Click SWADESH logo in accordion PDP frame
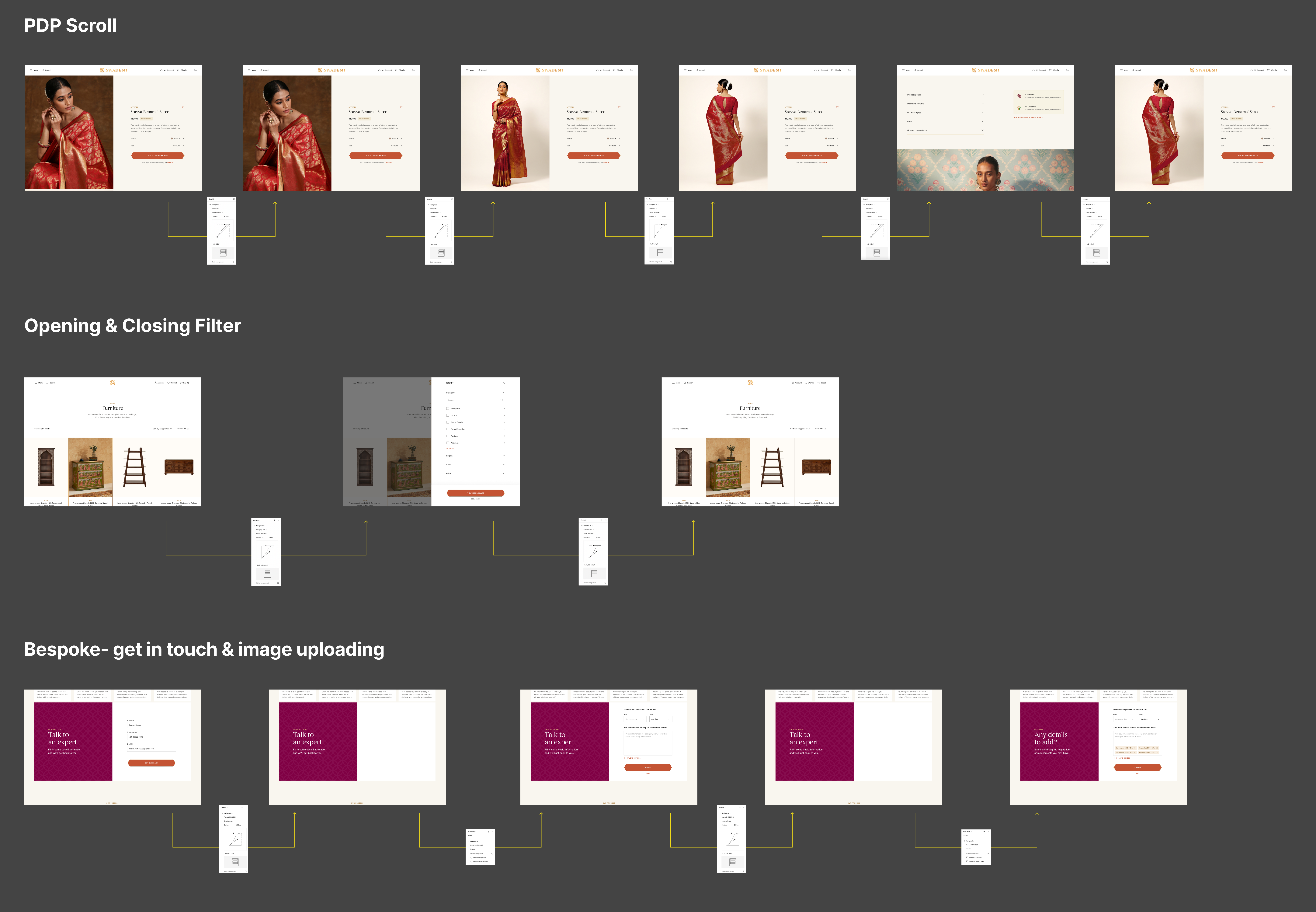This screenshot has height=912, width=1316. click(985, 70)
